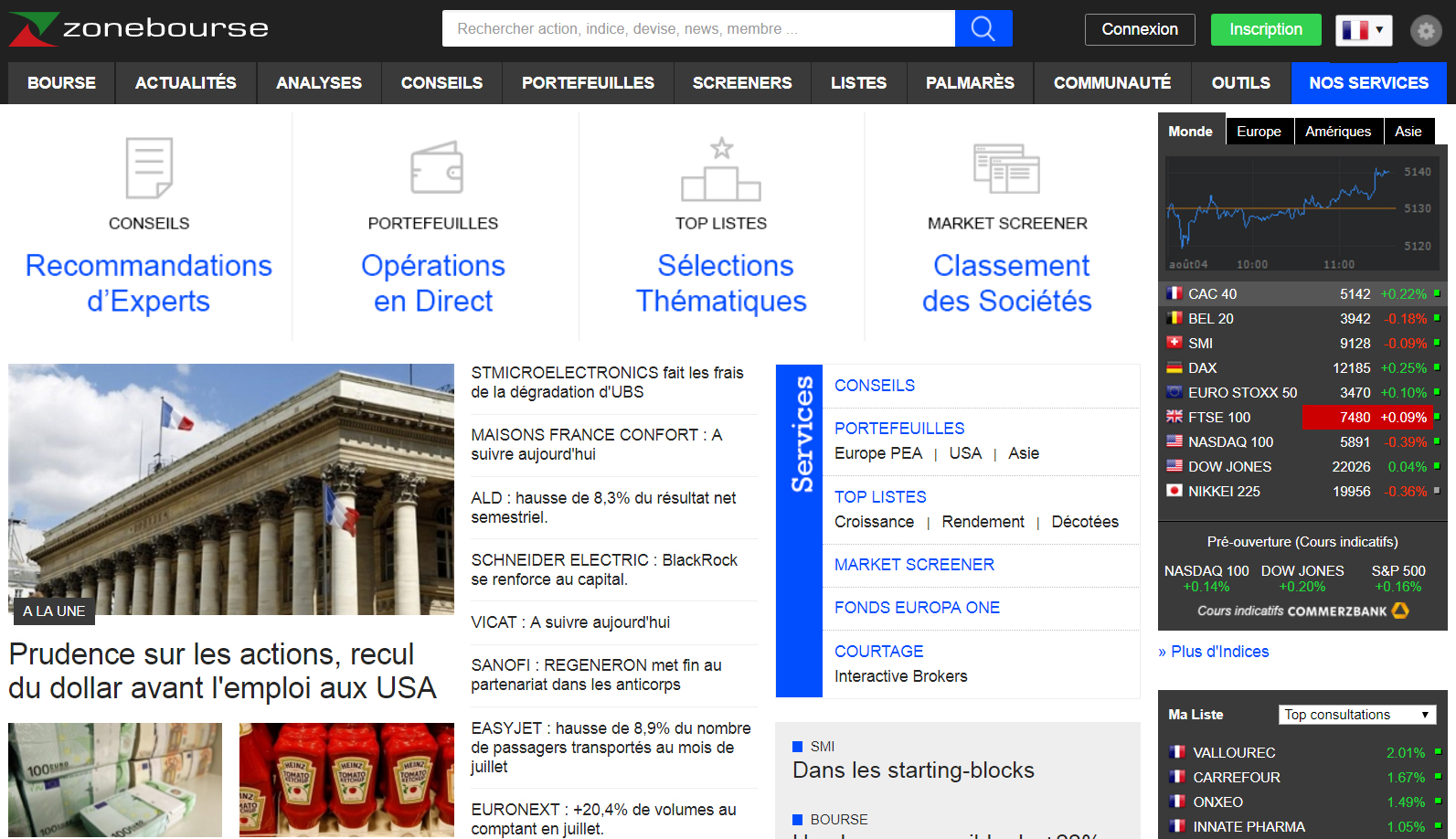Open SCHNEIDER ELECTRIC BlackRock article

click(604, 569)
